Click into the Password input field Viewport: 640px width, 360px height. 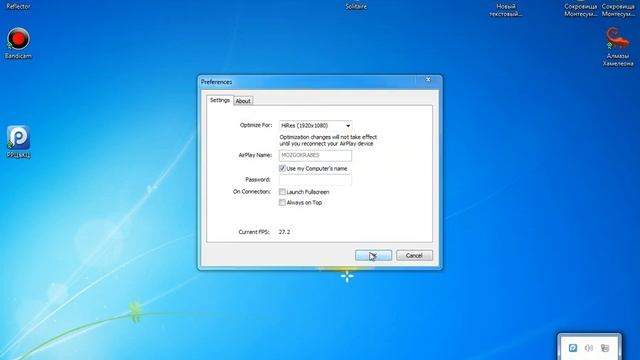tap(315, 180)
